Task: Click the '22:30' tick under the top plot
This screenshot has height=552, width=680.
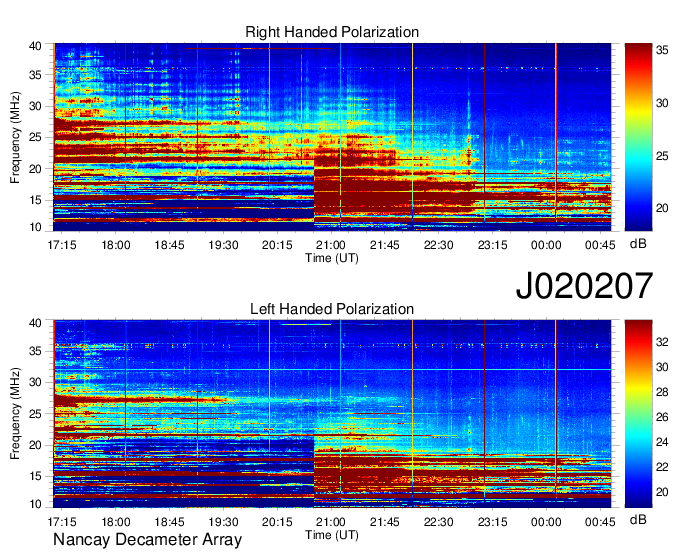Action: [438, 245]
